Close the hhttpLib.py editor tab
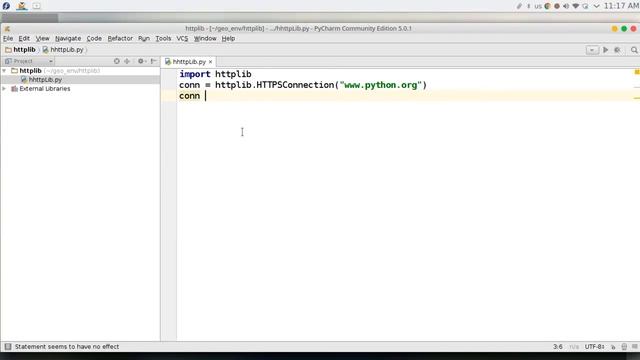The width and height of the screenshot is (640, 360). click(211, 62)
